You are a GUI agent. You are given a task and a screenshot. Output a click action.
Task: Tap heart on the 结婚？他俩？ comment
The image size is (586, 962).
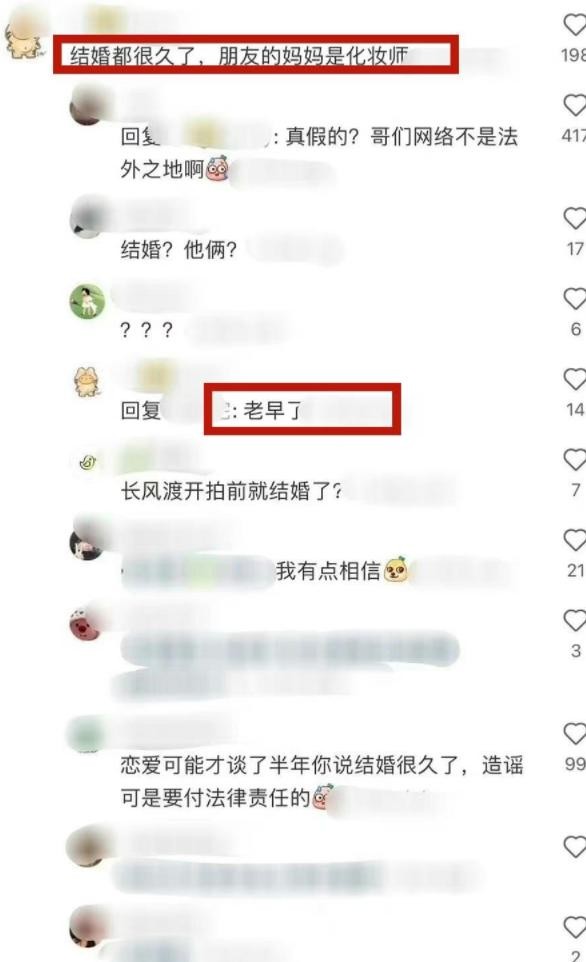point(575,218)
